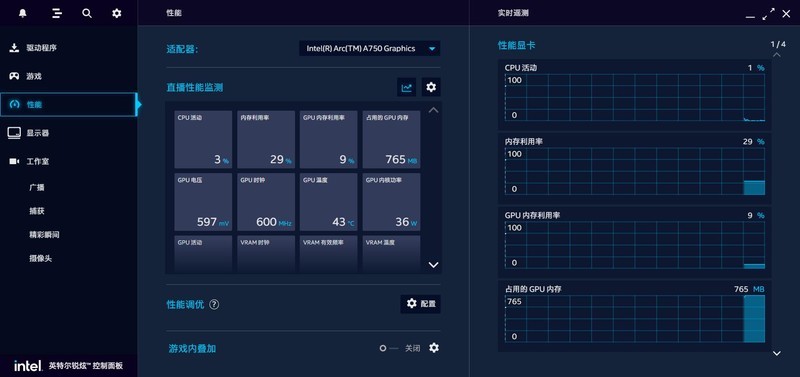This screenshot has height=377, width=800.
Task: Select the VRAM 温度 tile
Action: pos(391,254)
